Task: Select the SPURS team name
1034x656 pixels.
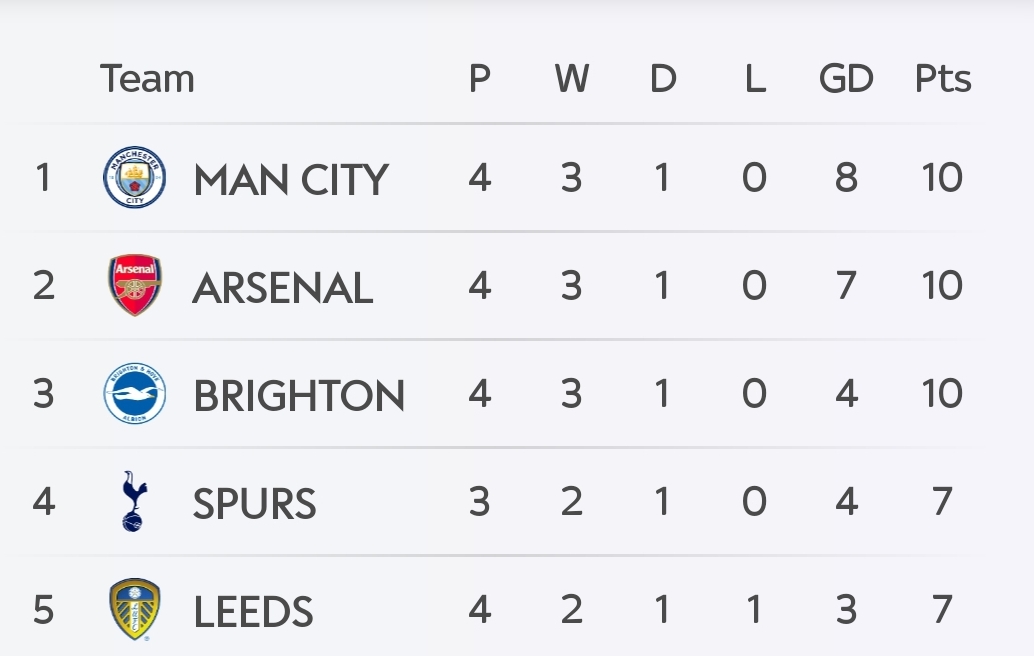Action: point(255,504)
